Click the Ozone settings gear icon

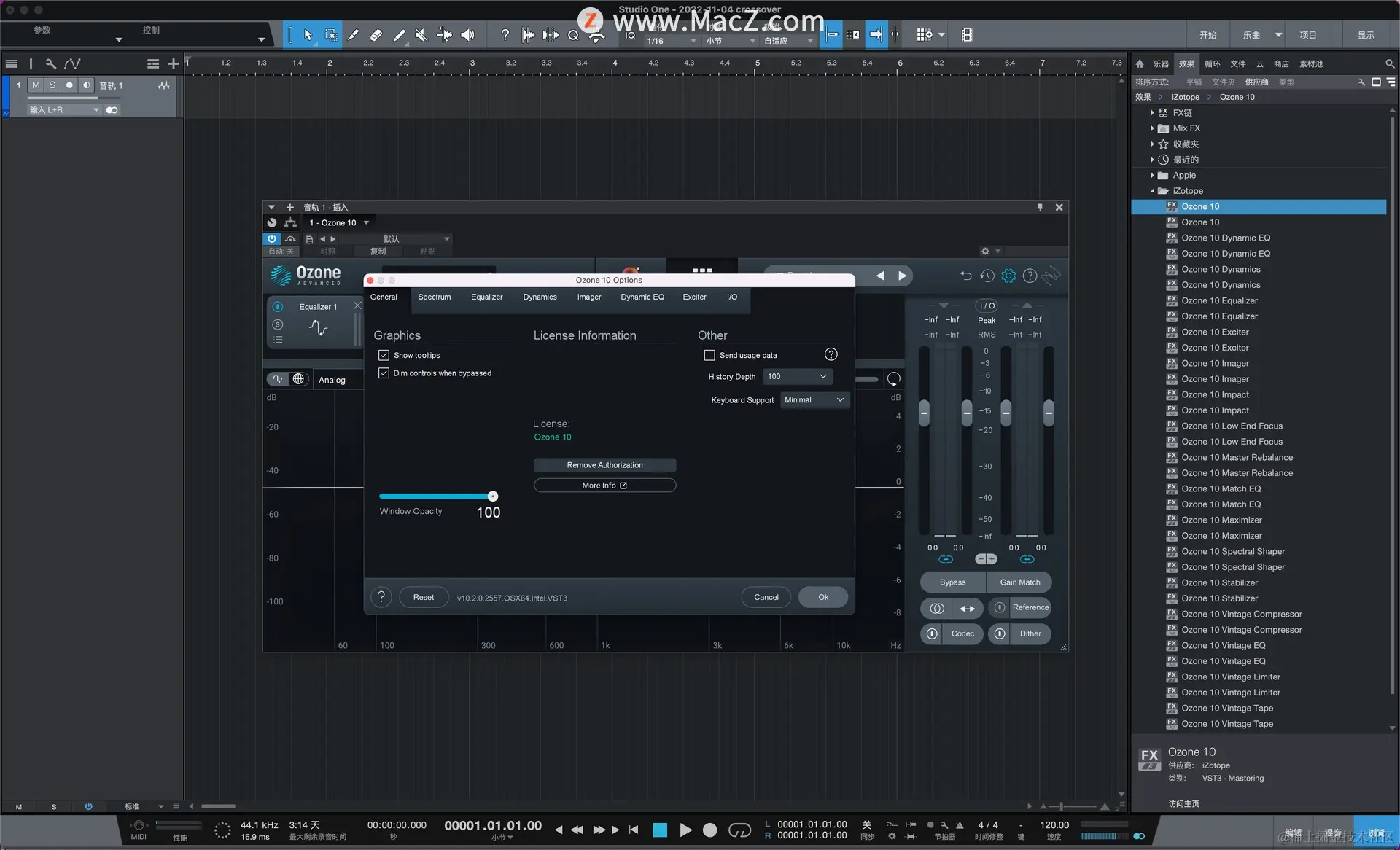(1008, 276)
